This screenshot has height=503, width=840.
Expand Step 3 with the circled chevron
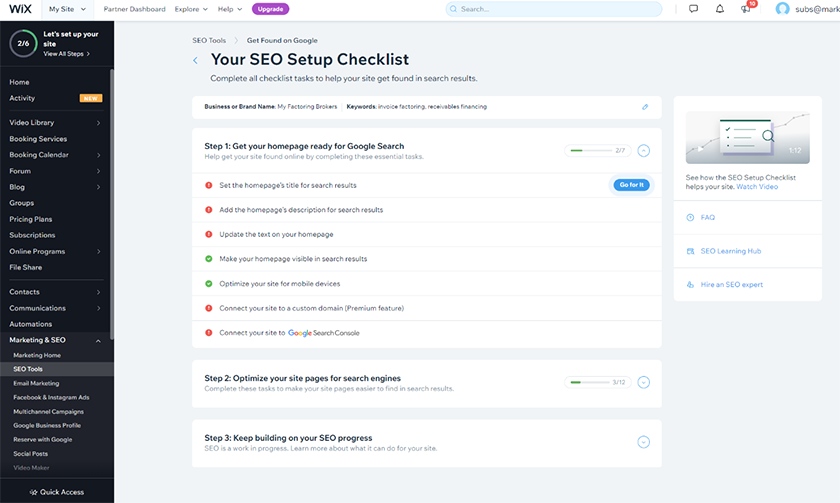point(643,442)
